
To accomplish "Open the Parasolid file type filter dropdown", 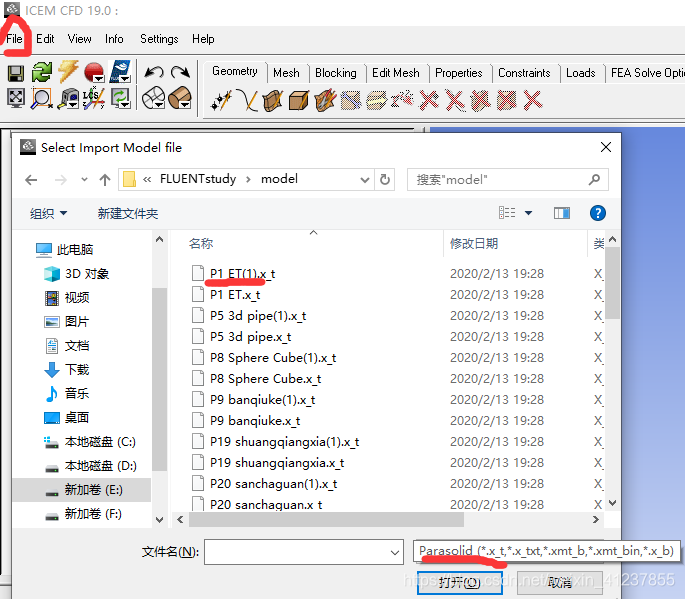I will pyautogui.click(x=546, y=551).
